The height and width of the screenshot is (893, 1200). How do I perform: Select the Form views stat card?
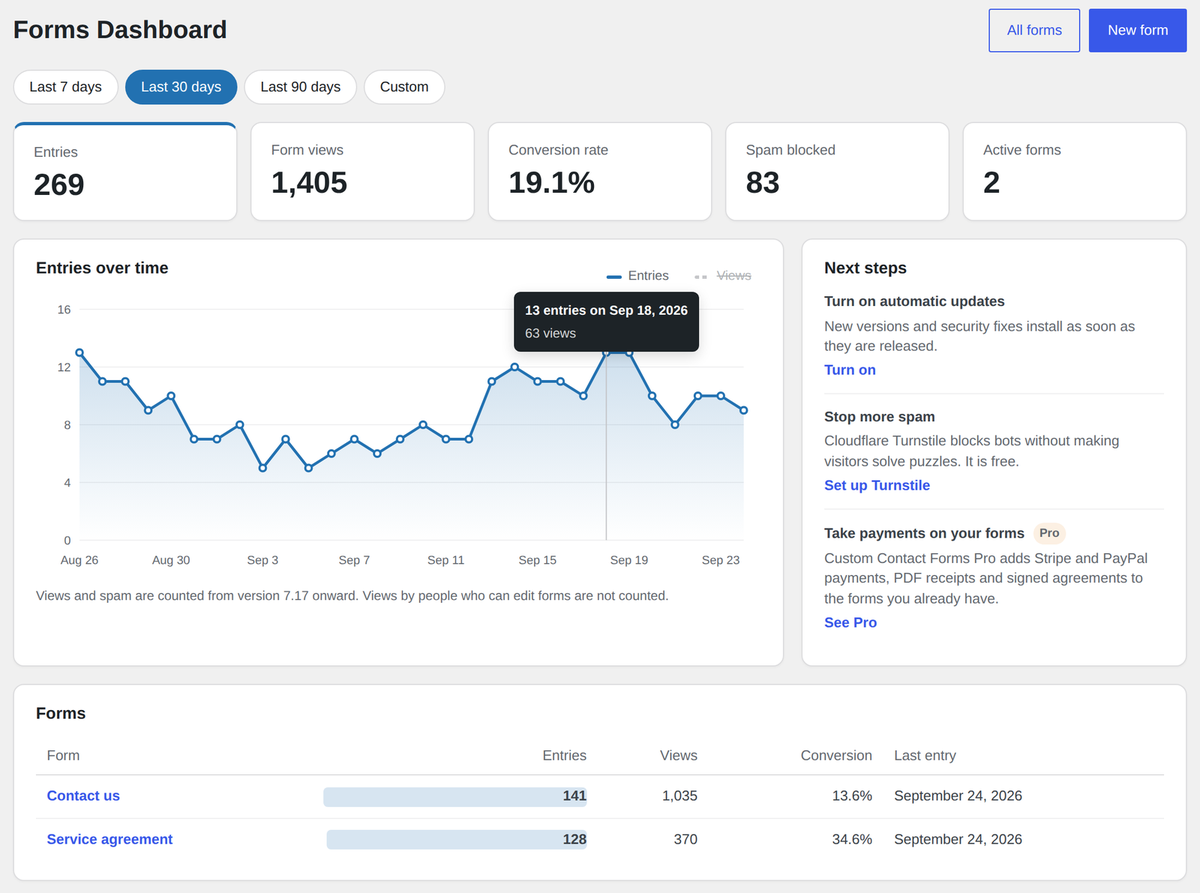362,171
